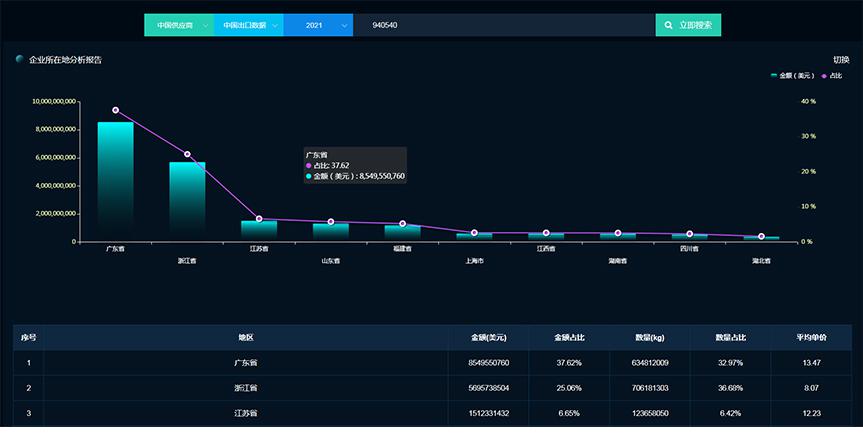The height and width of the screenshot is (435, 863).
Task: Click 切换 to switch chart view
Action: [841, 60]
